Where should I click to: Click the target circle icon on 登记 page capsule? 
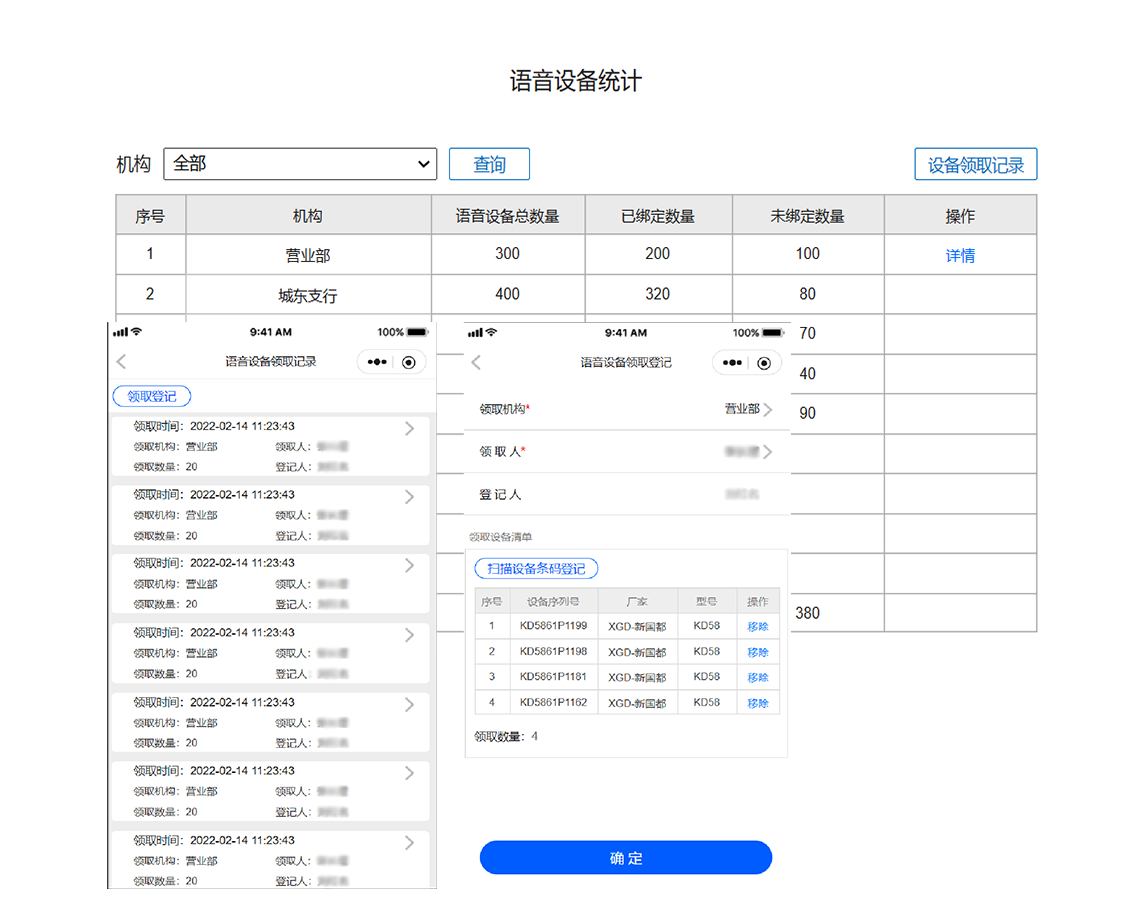coord(765,363)
